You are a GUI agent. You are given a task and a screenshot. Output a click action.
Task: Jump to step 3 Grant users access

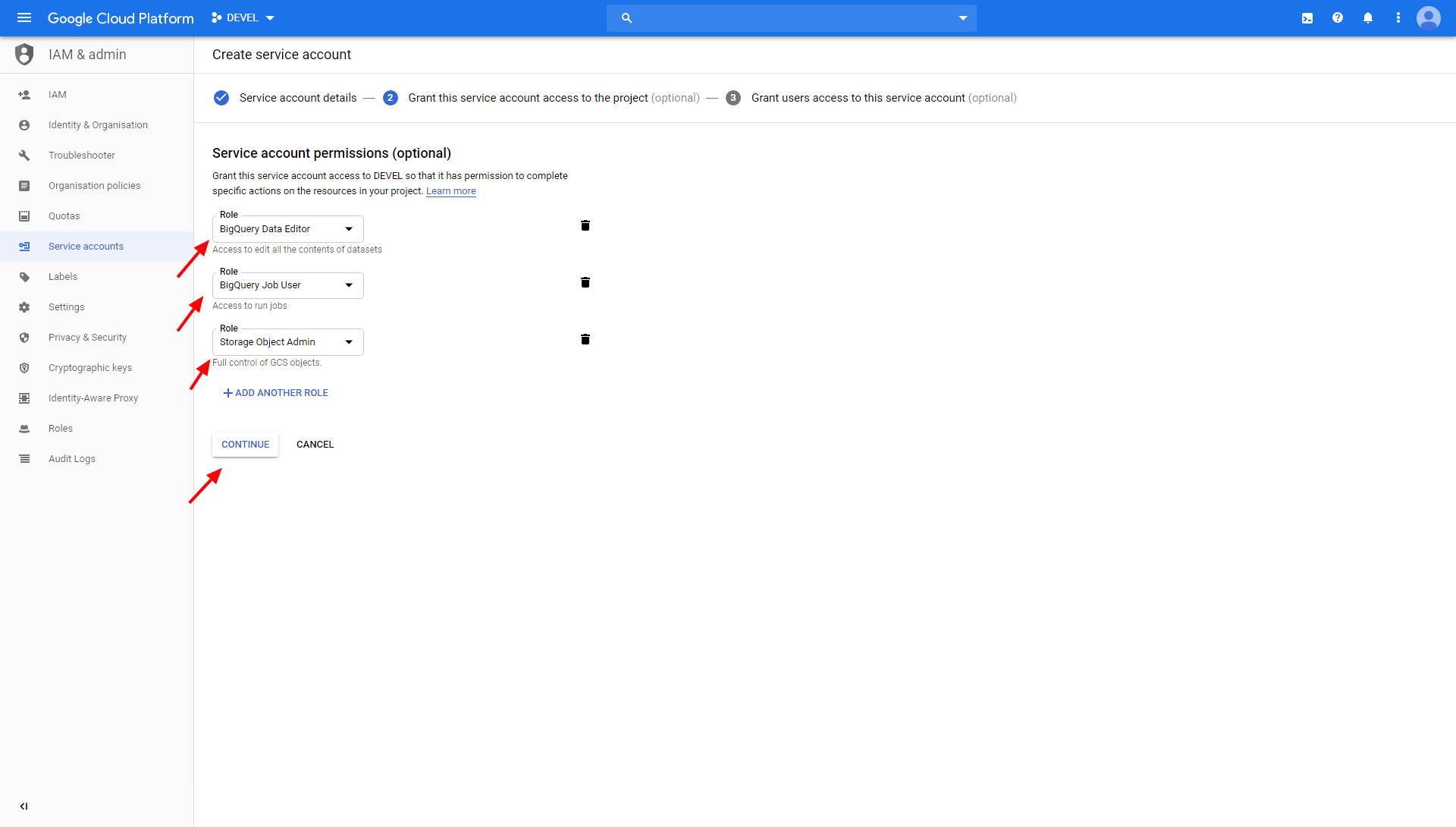coord(871,98)
